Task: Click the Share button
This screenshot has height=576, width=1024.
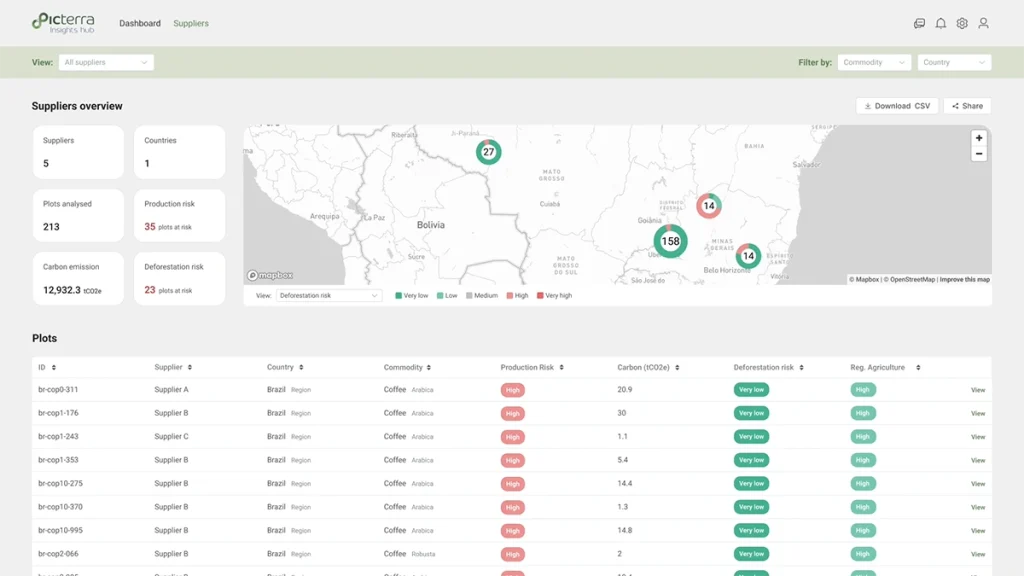Action: 967,106
